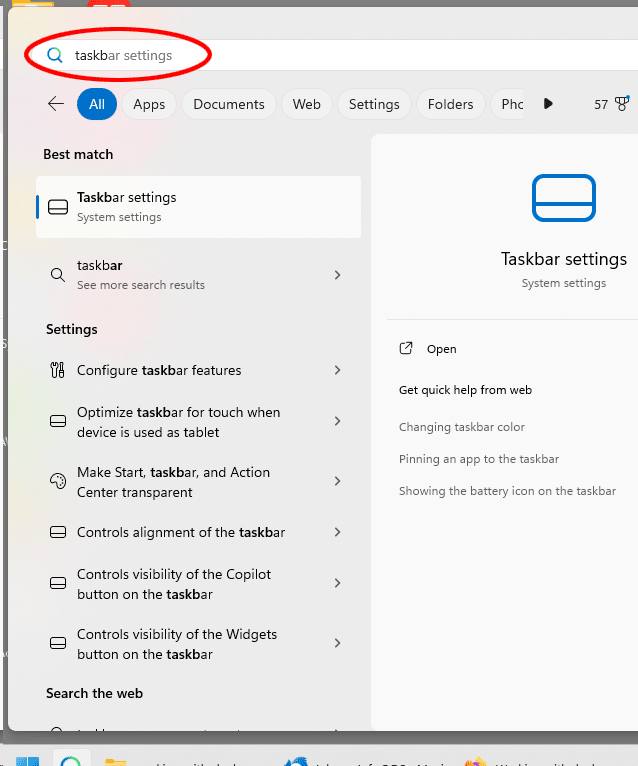The image size is (638, 766).
Task: Open the Microsoft Rewards points icon
Action: [x=621, y=104]
